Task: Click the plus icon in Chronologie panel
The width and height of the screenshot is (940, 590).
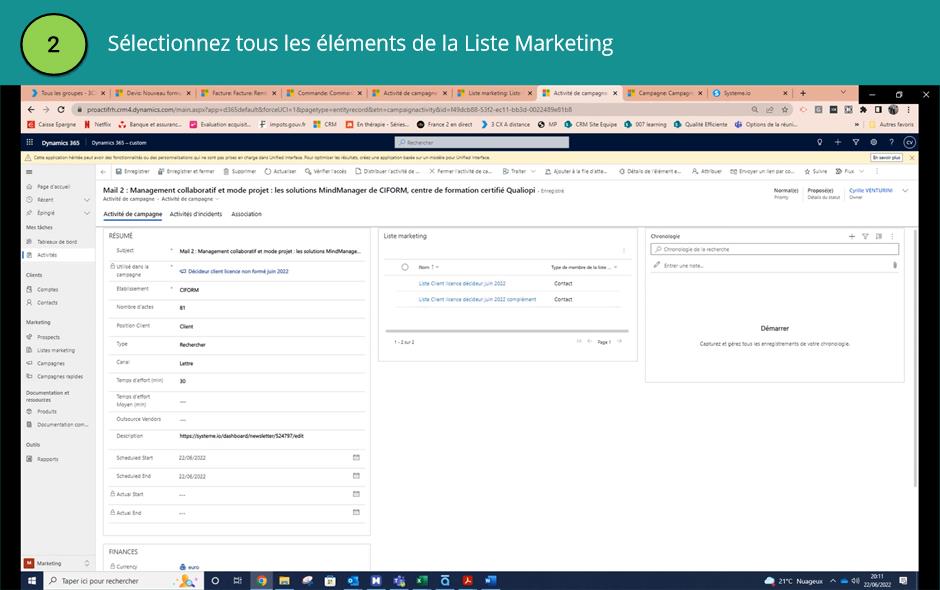Action: click(852, 236)
